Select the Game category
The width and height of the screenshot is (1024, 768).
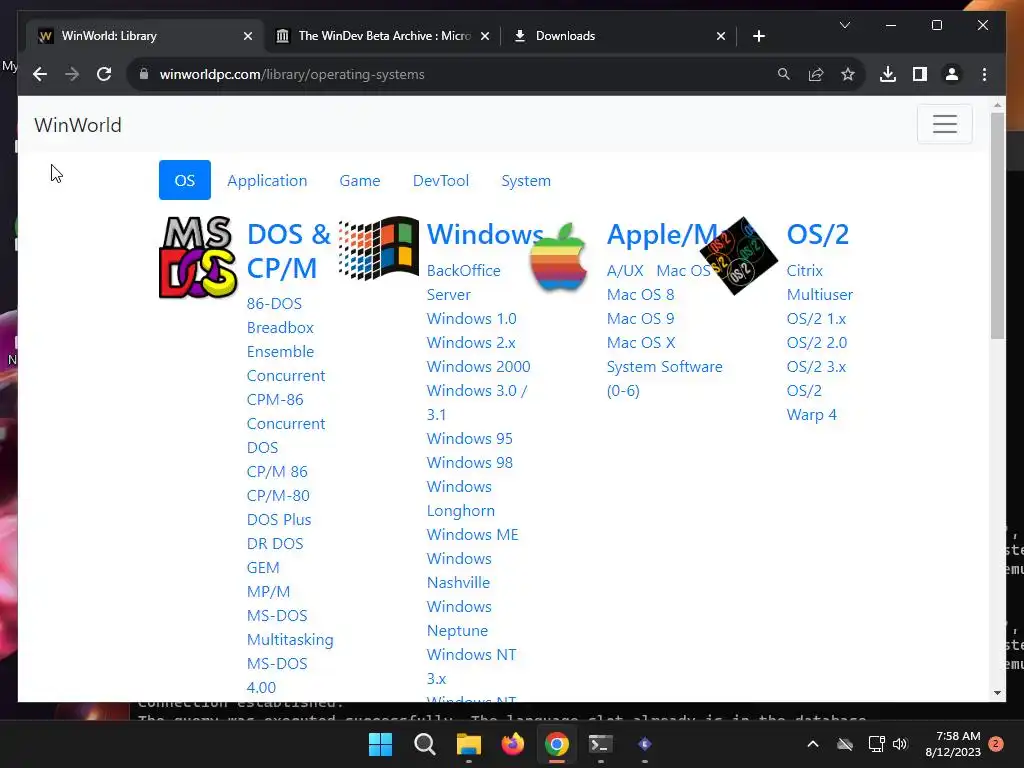click(x=360, y=180)
